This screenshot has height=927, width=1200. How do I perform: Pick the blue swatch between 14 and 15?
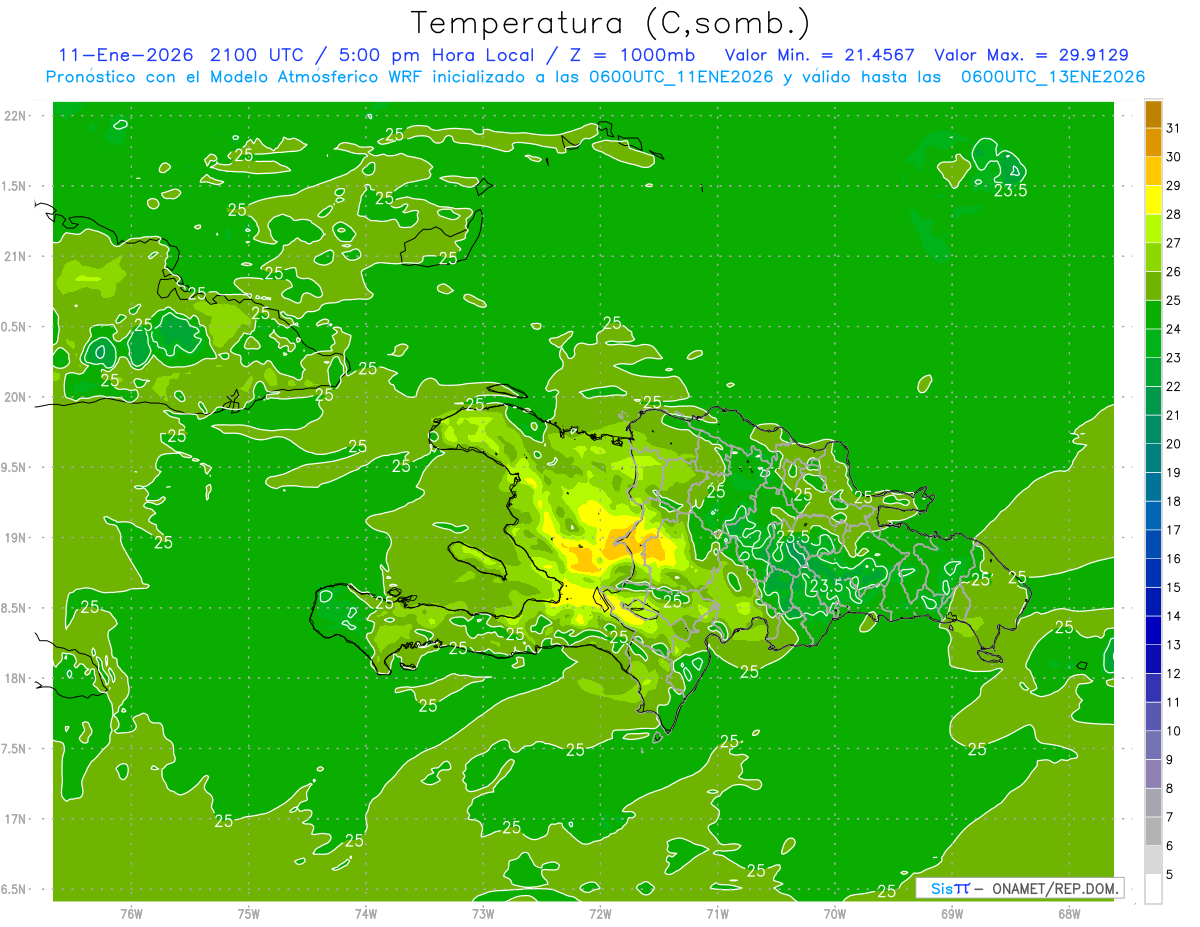[1153, 602]
